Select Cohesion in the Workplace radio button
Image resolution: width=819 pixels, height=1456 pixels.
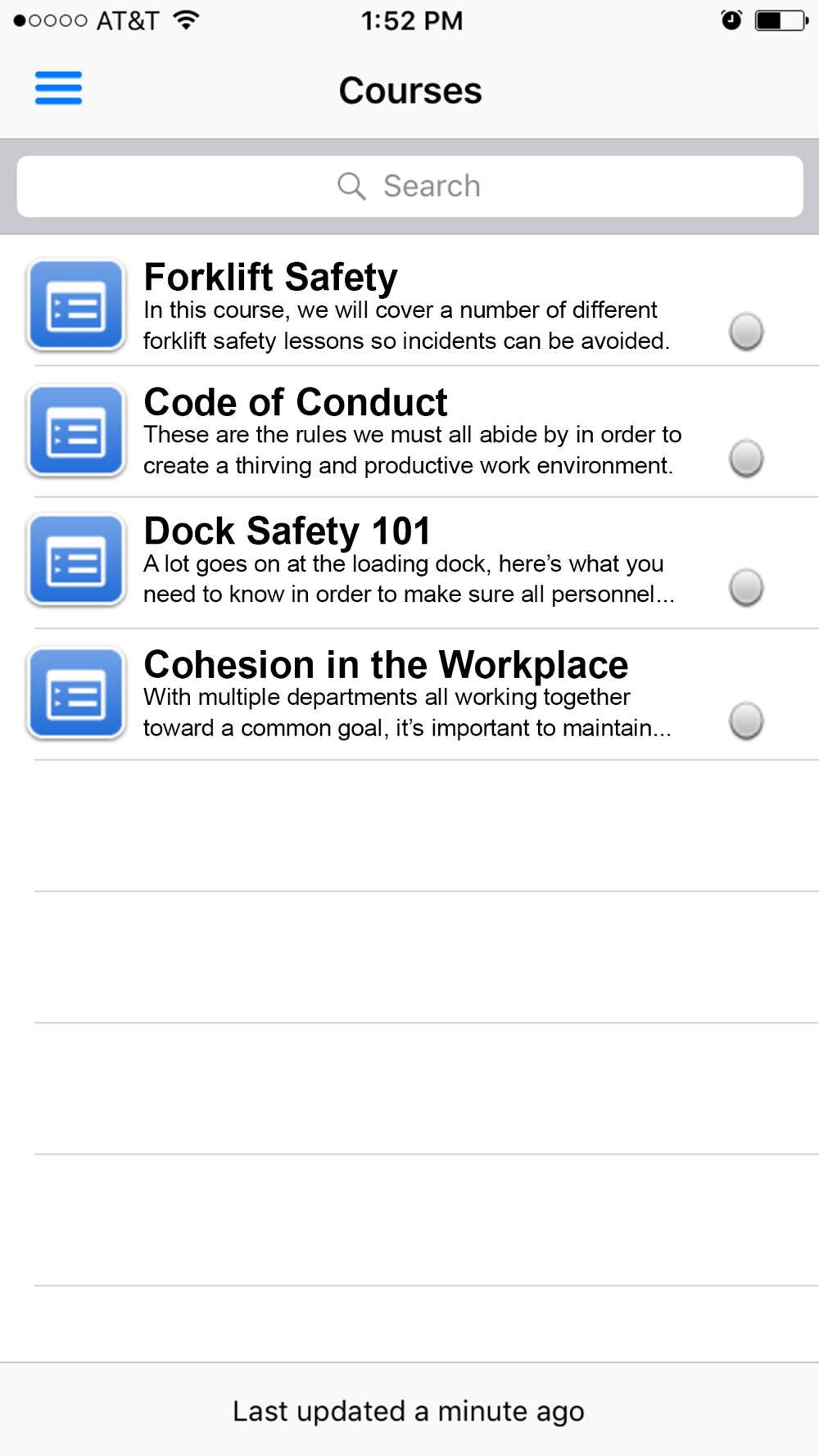[746, 721]
